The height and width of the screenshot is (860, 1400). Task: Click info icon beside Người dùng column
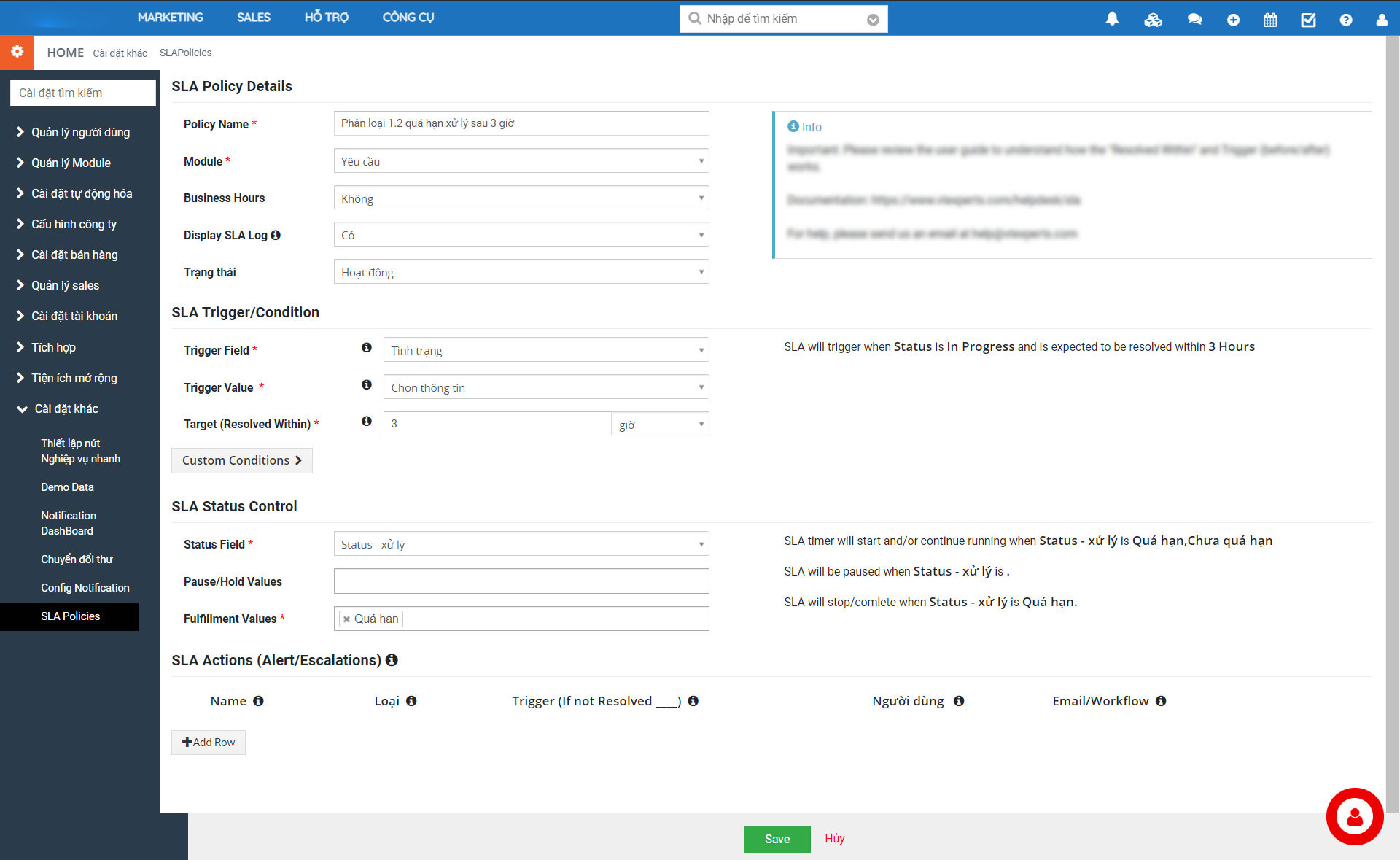coord(959,701)
